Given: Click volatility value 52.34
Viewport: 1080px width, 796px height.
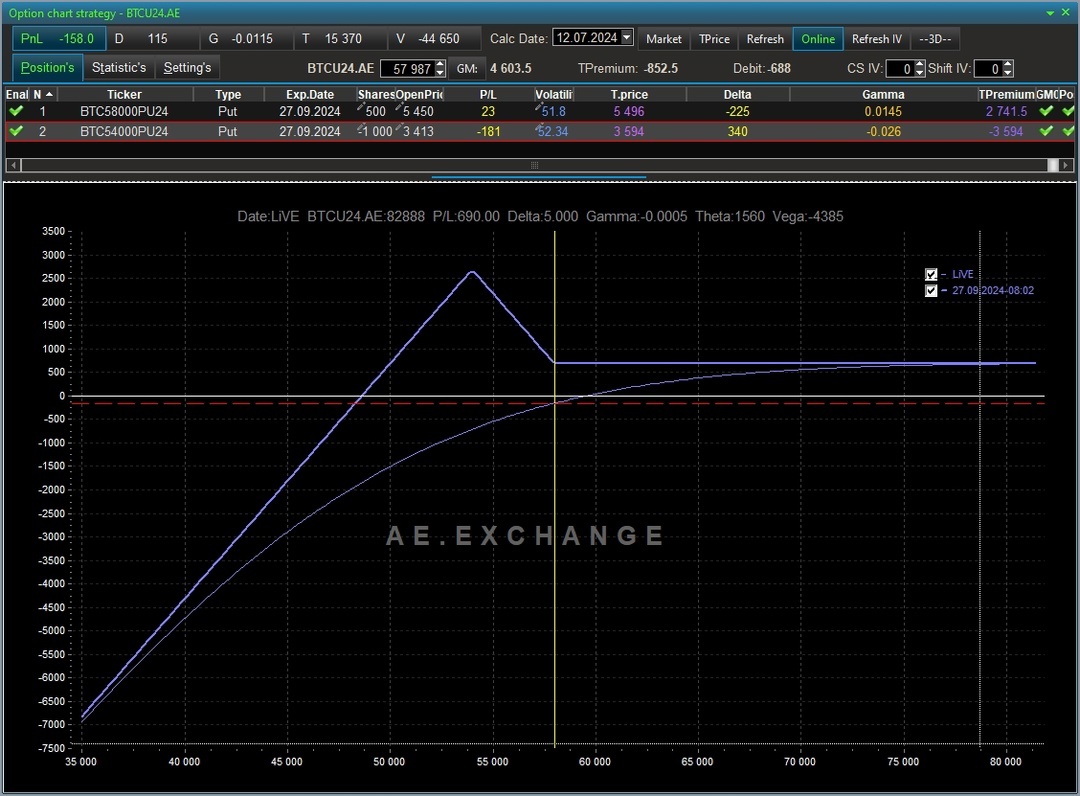Looking at the screenshot, I should 555,132.
